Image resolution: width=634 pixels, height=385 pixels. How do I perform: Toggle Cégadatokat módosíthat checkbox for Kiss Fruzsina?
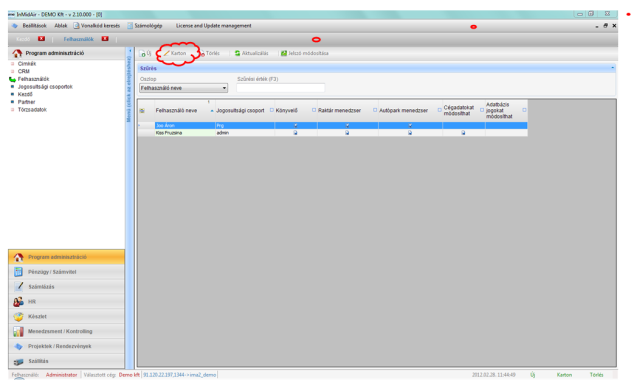pyautogui.click(x=463, y=133)
